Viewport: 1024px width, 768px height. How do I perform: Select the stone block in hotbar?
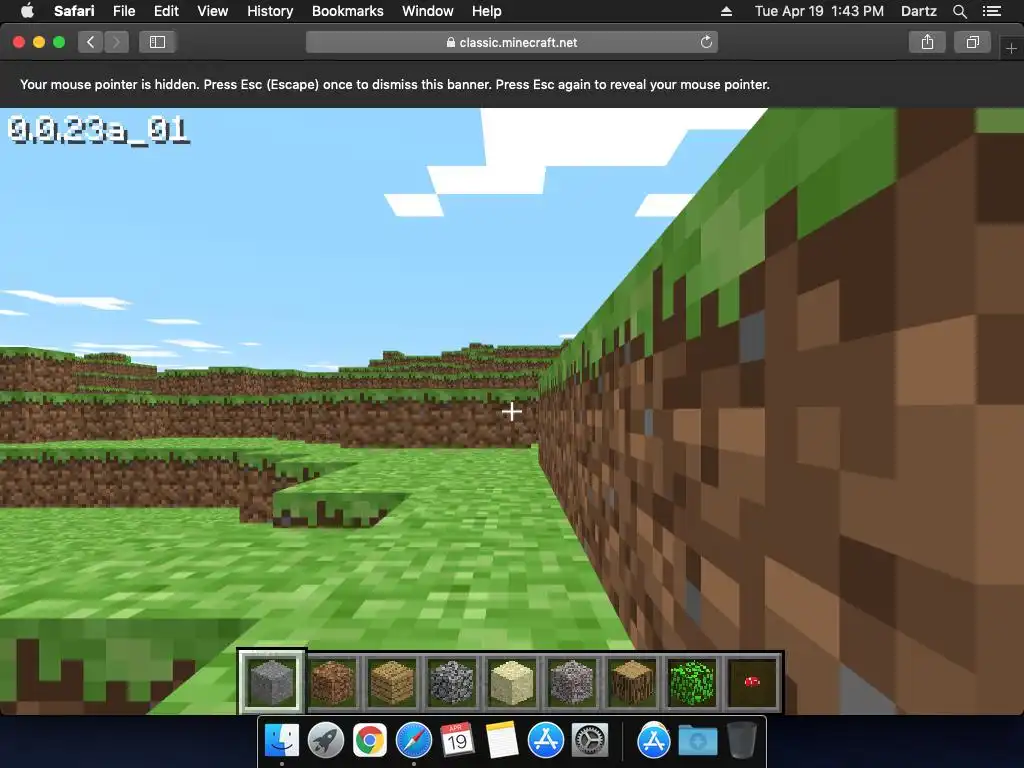[272, 682]
